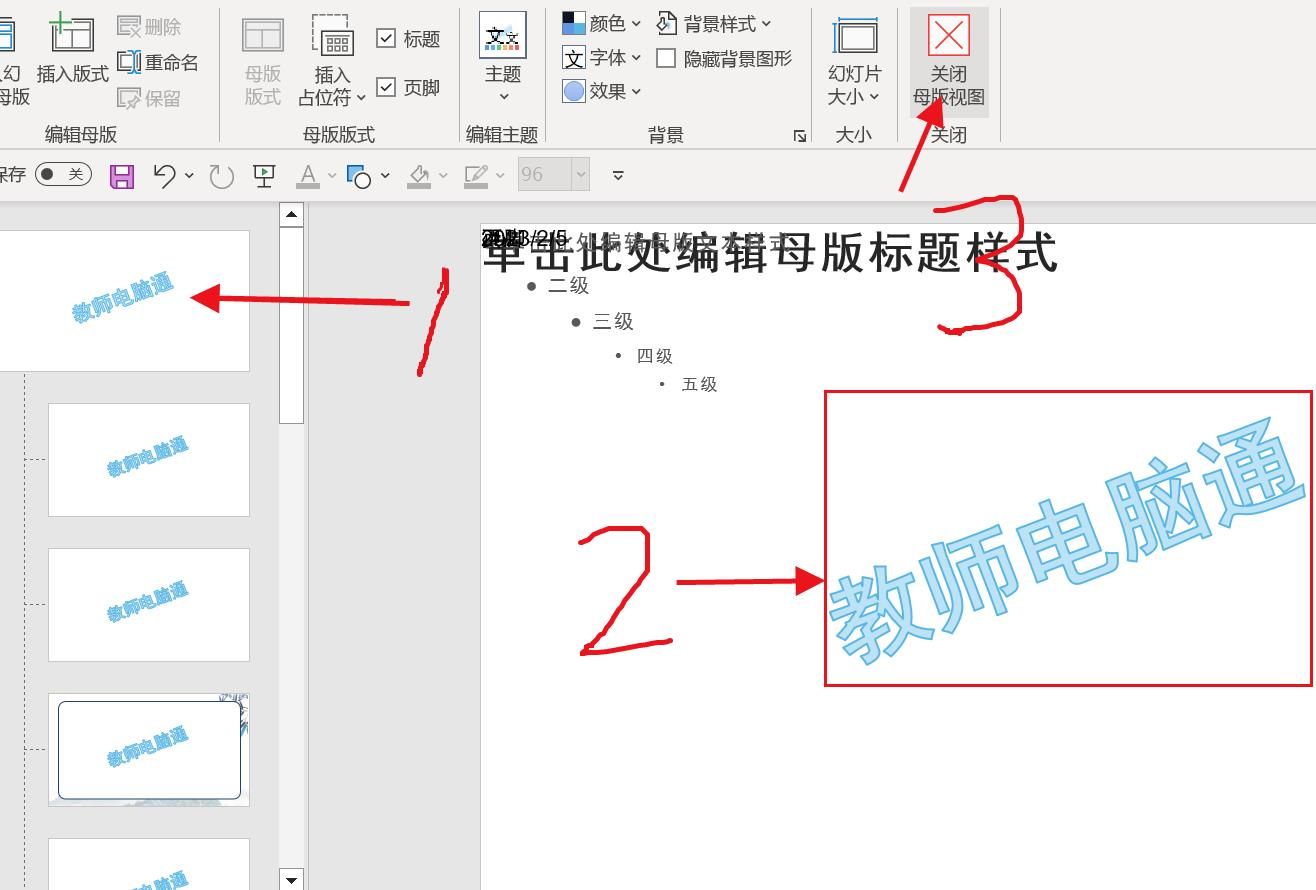Click the Shape Outline pen icon
The image size is (1316, 890).
coord(476,176)
